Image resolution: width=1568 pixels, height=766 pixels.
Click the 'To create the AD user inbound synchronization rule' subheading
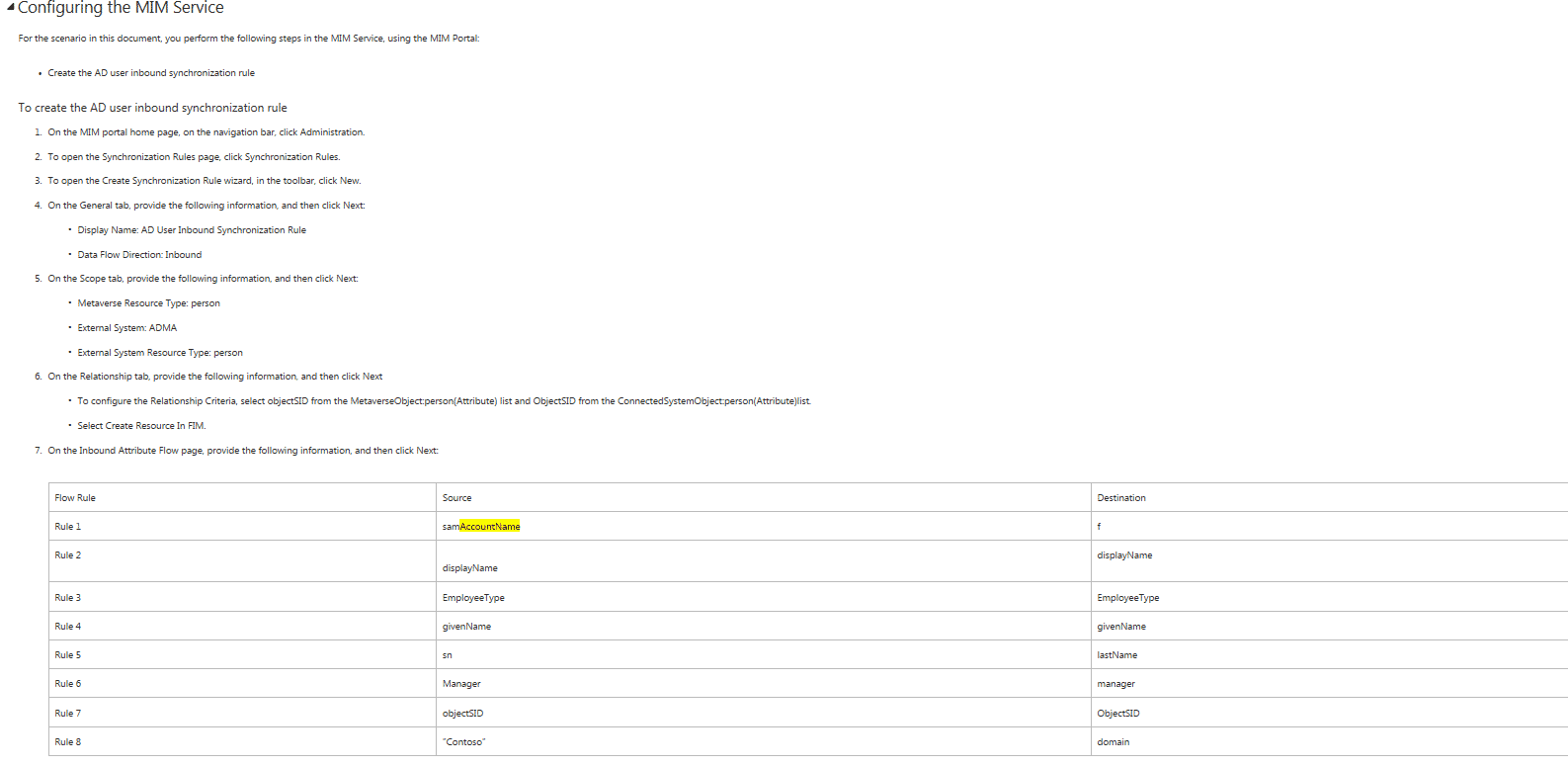(x=152, y=108)
